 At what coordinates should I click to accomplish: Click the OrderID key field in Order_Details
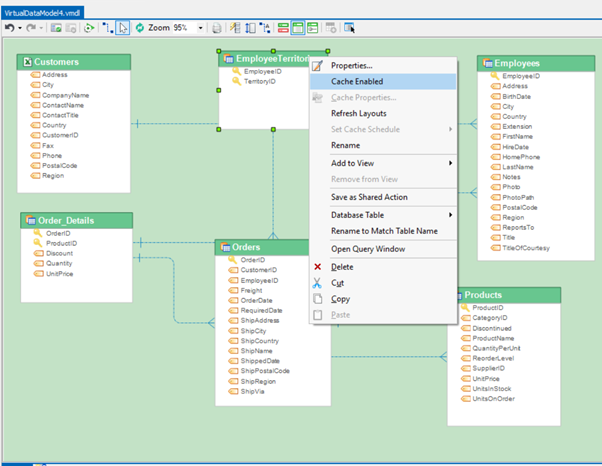(x=58, y=233)
